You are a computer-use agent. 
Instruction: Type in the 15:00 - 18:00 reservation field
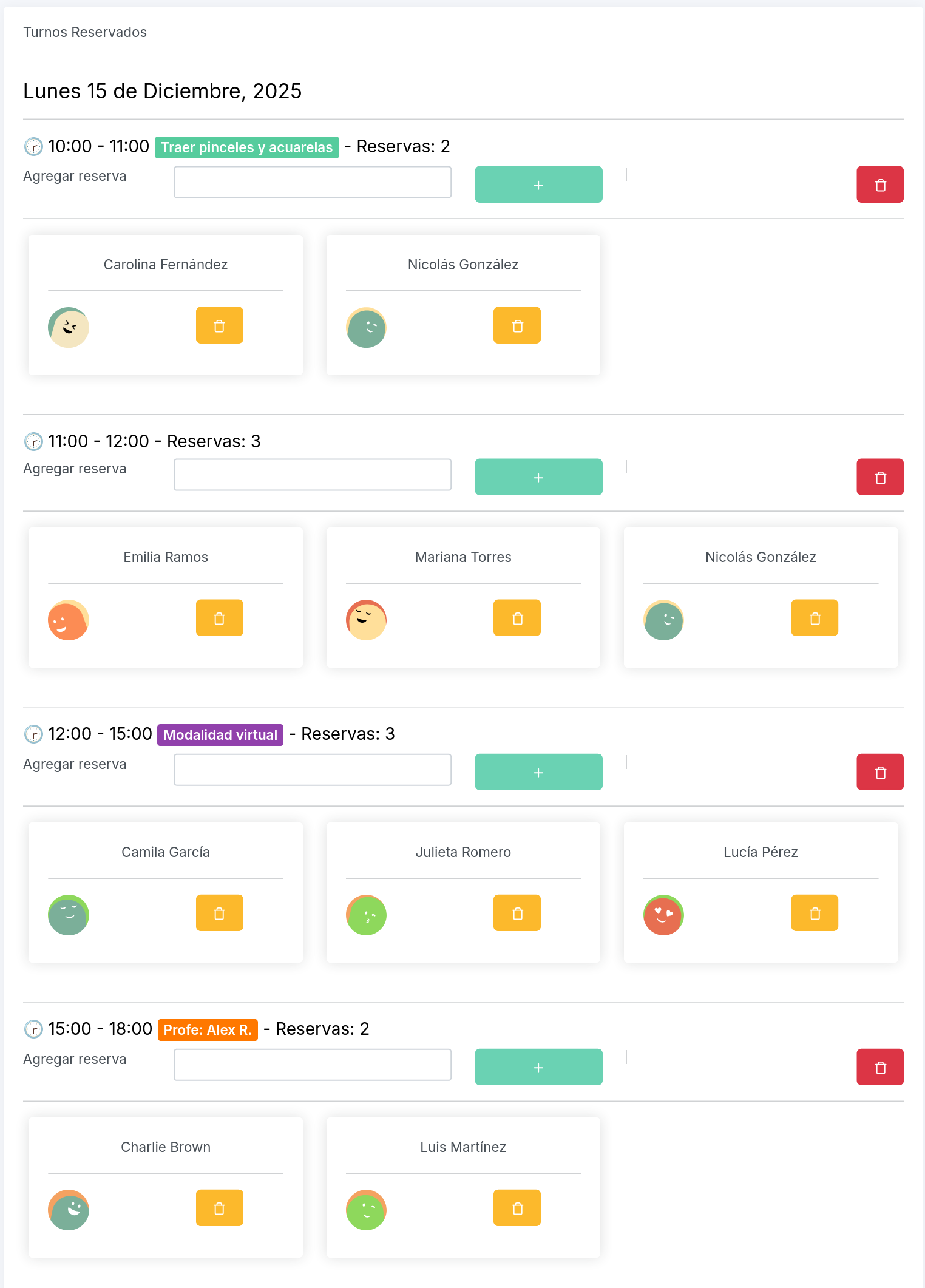tap(312, 1065)
